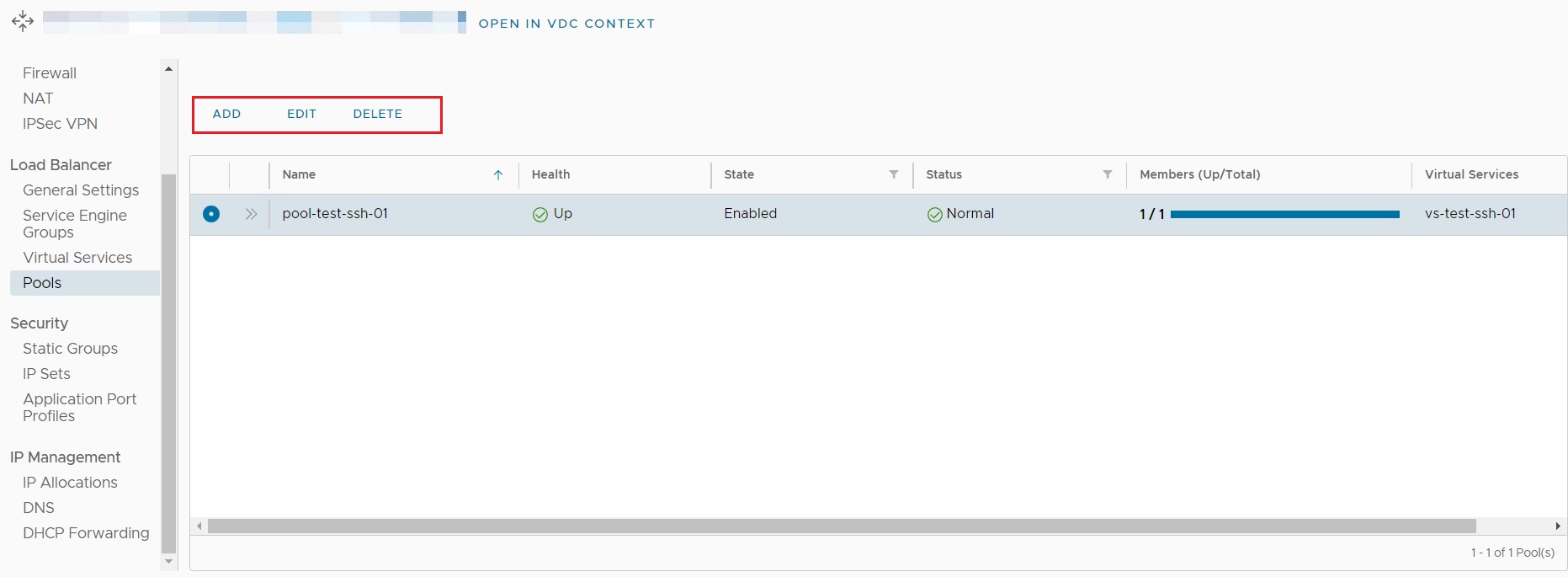
Task: Open the Status column filter
Action: tap(1108, 174)
